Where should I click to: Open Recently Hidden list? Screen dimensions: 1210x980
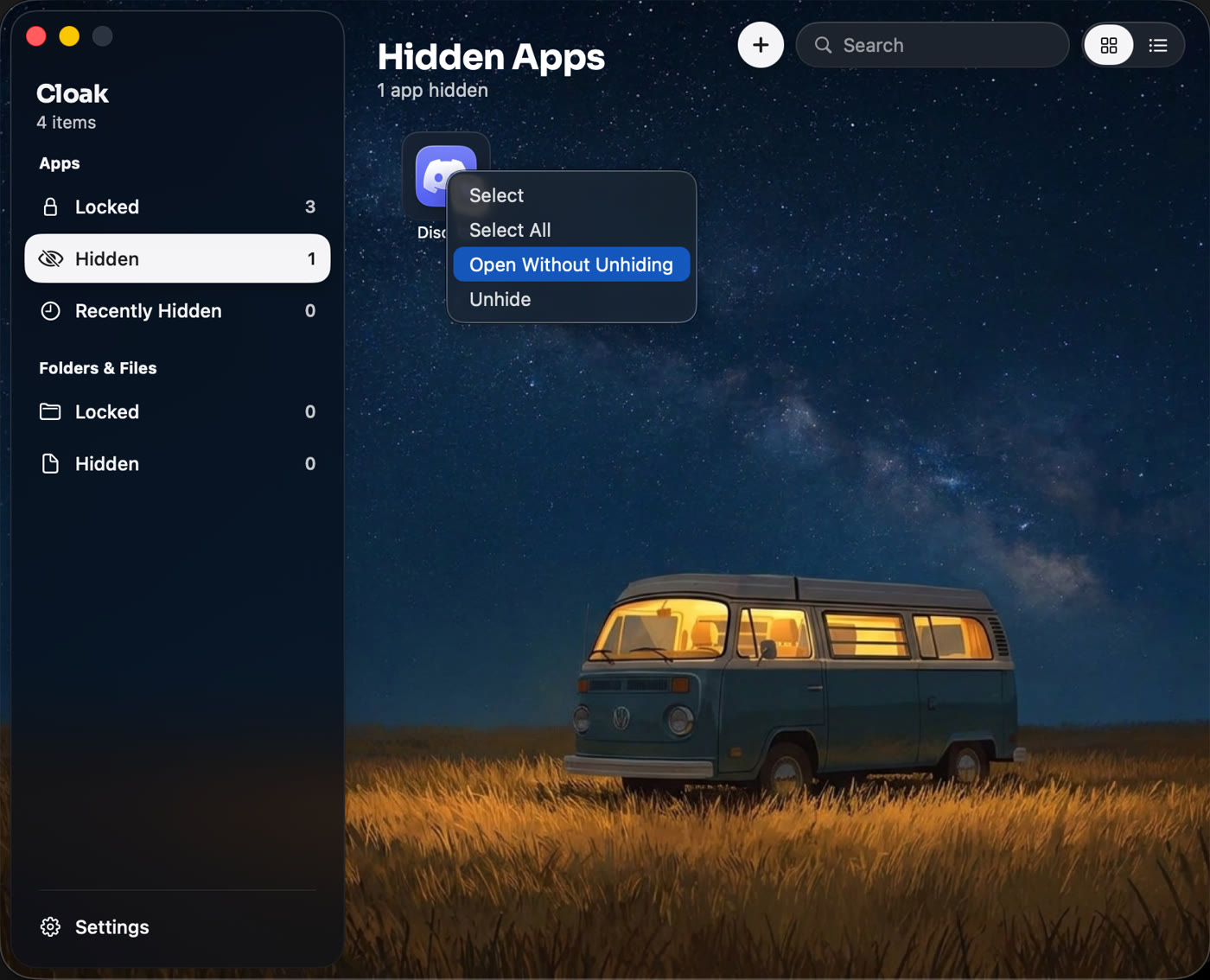(177, 310)
